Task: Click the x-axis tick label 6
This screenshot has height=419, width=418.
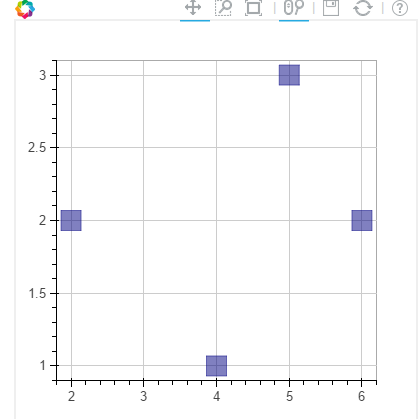Action: click(362, 396)
